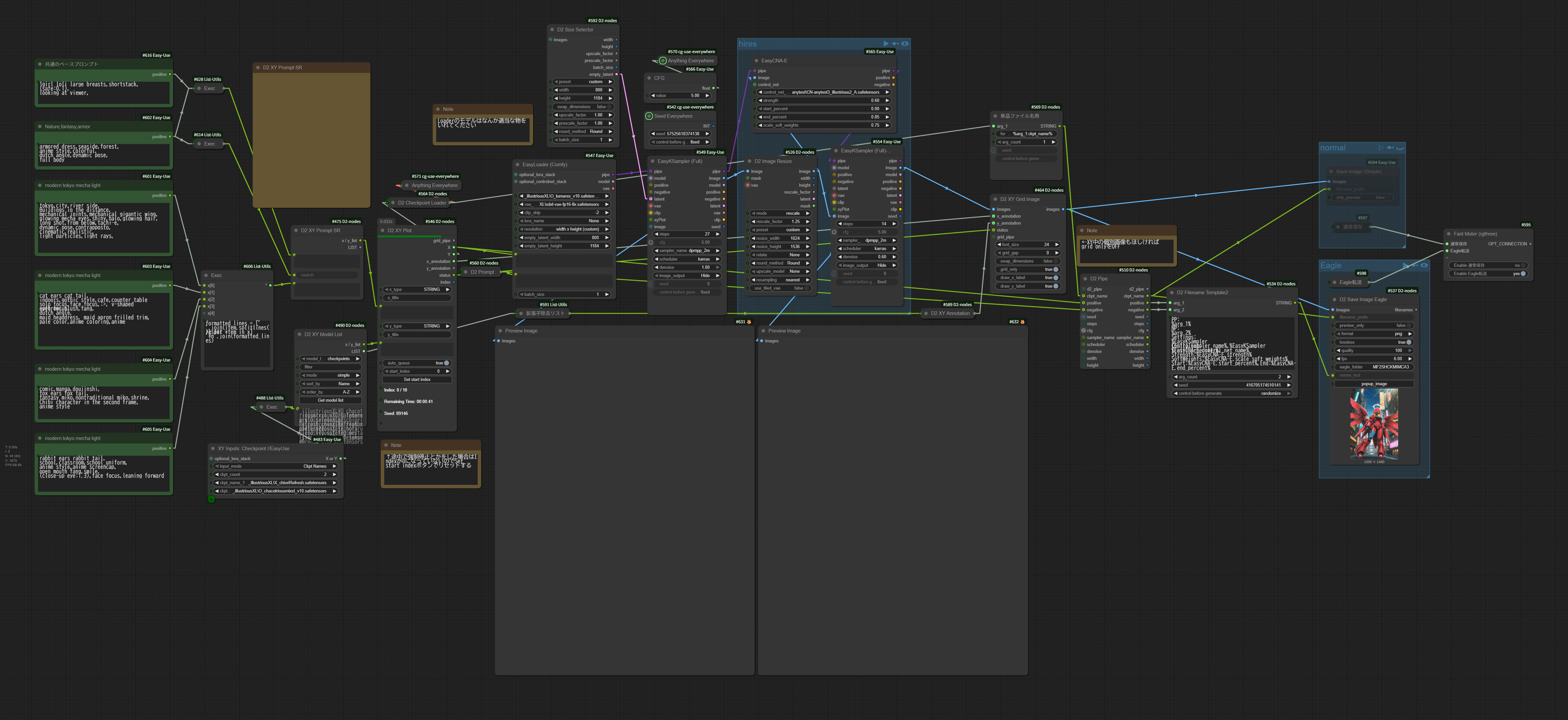Open control_net_name selector in EasyCNA-E
Viewport: 1568px width, 720px height.
824,93
